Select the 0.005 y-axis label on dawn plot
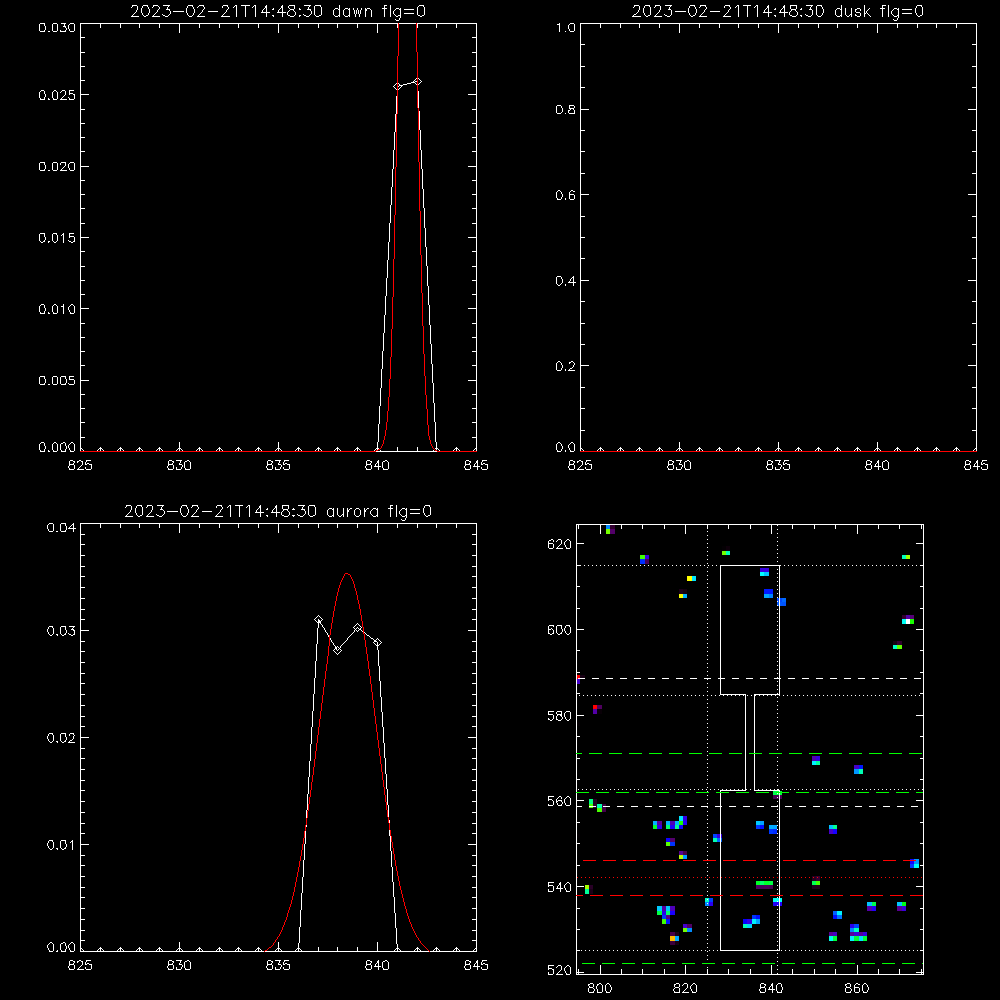This screenshot has height=1000, width=1000. pyautogui.click(x=57, y=381)
